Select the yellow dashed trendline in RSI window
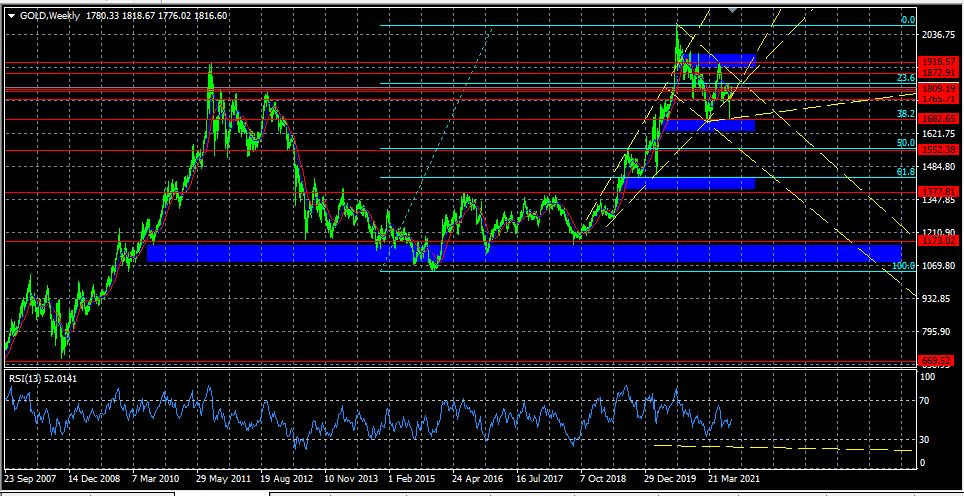 coord(780,448)
